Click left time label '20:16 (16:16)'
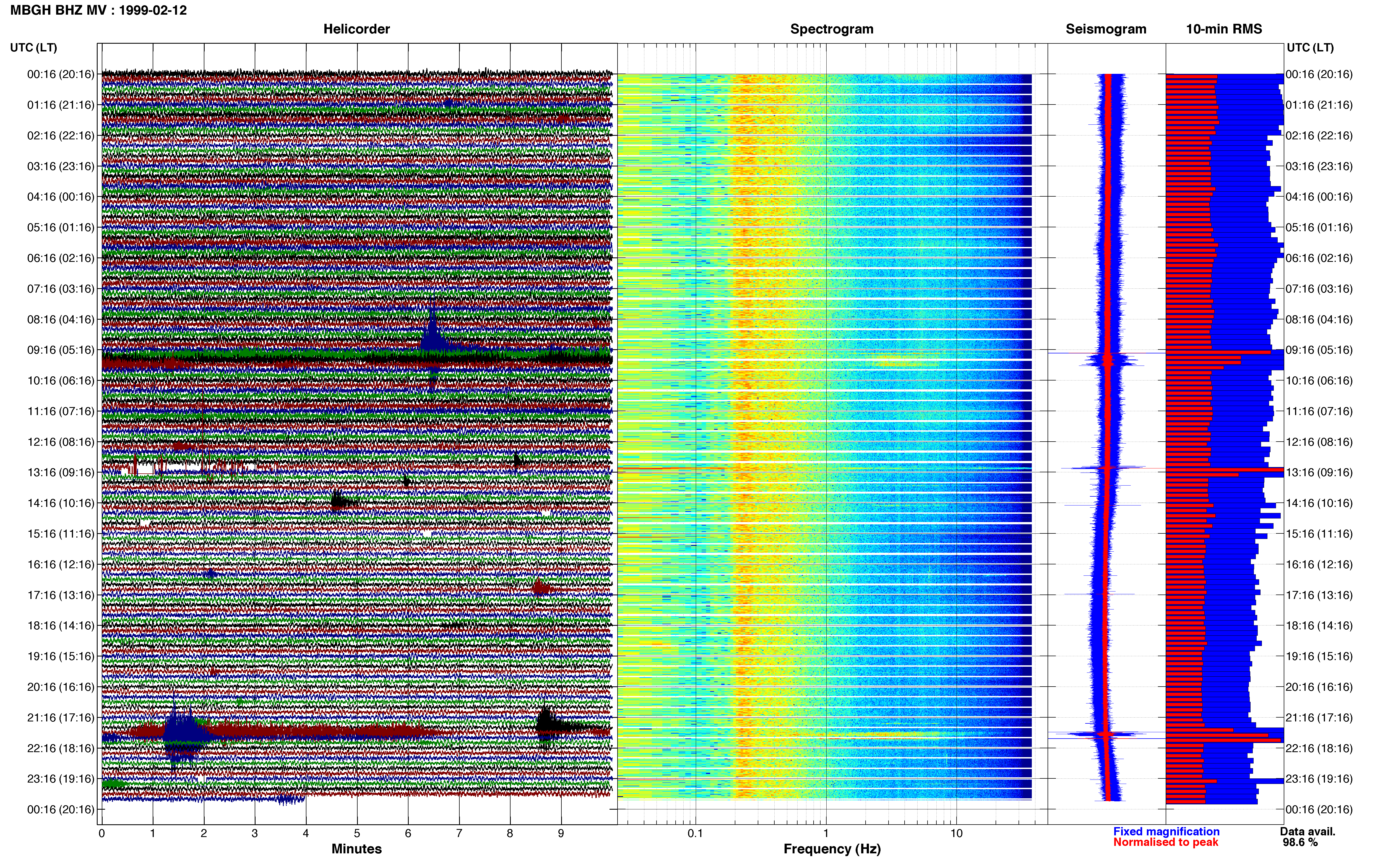 coord(60,687)
